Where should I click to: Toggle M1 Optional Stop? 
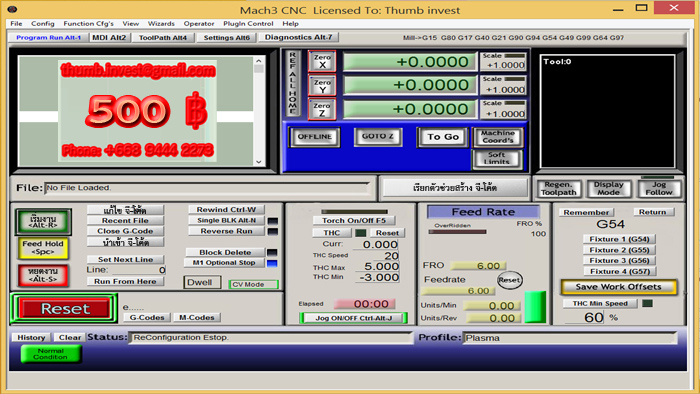(224, 263)
